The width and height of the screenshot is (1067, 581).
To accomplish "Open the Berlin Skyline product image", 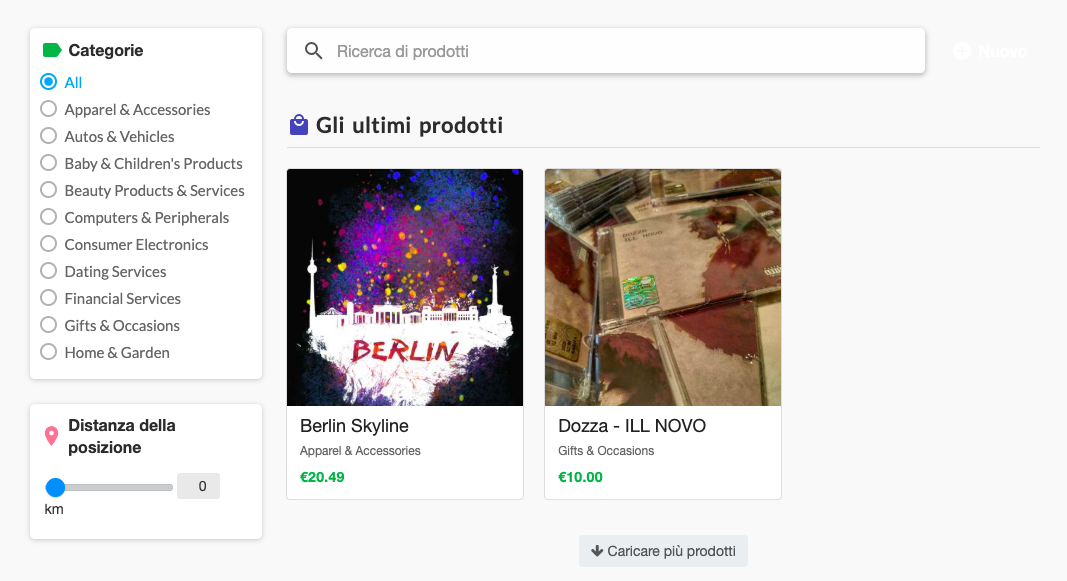I will pos(405,288).
